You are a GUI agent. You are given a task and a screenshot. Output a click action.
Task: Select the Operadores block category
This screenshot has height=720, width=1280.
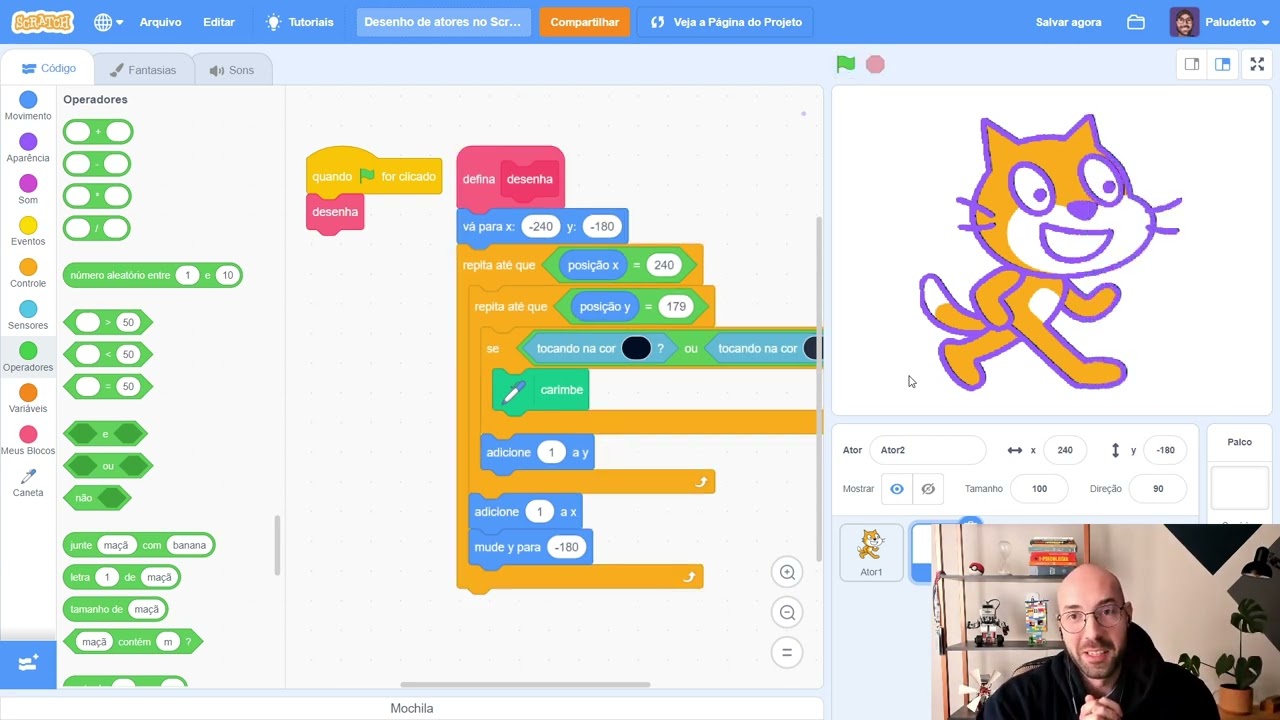[28, 357]
